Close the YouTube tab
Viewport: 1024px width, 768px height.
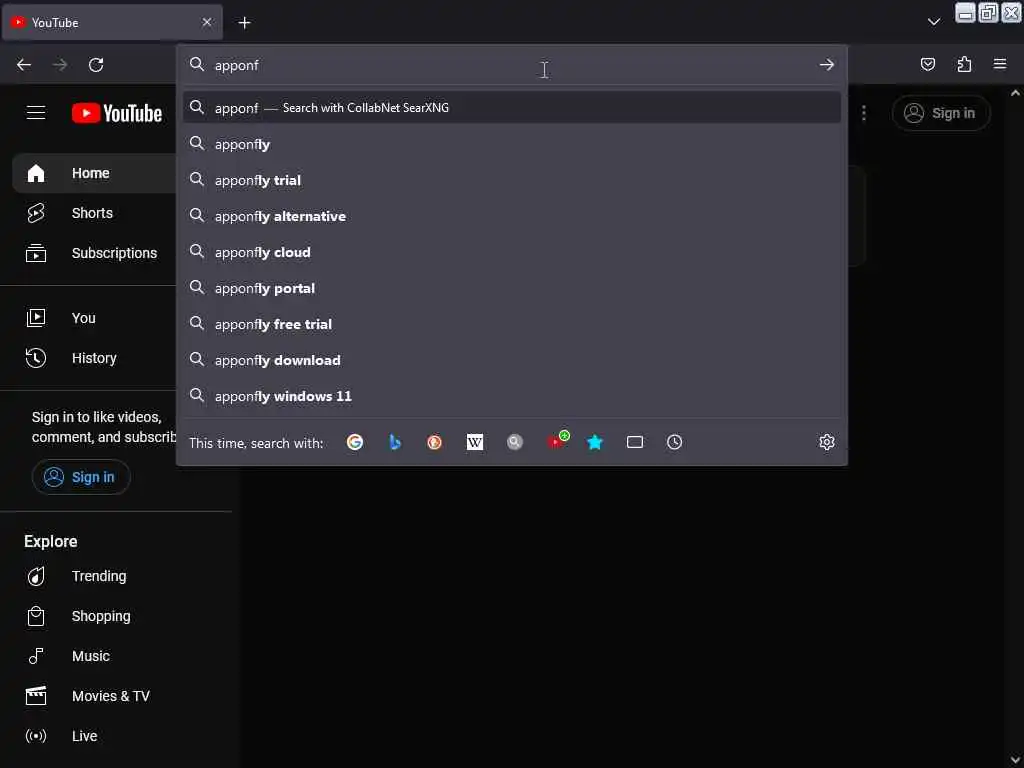pos(207,22)
